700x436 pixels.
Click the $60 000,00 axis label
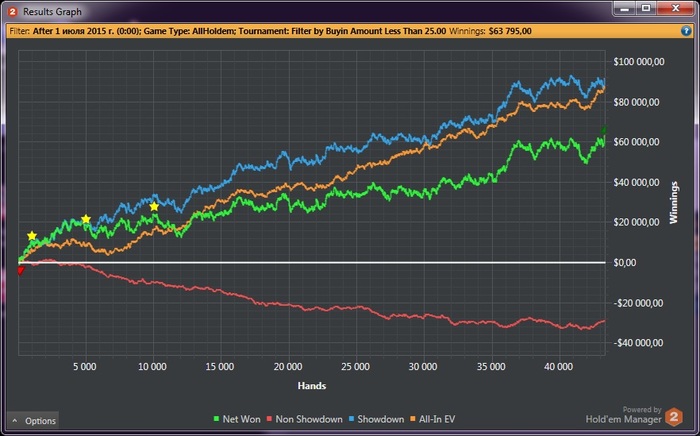coord(636,142)
